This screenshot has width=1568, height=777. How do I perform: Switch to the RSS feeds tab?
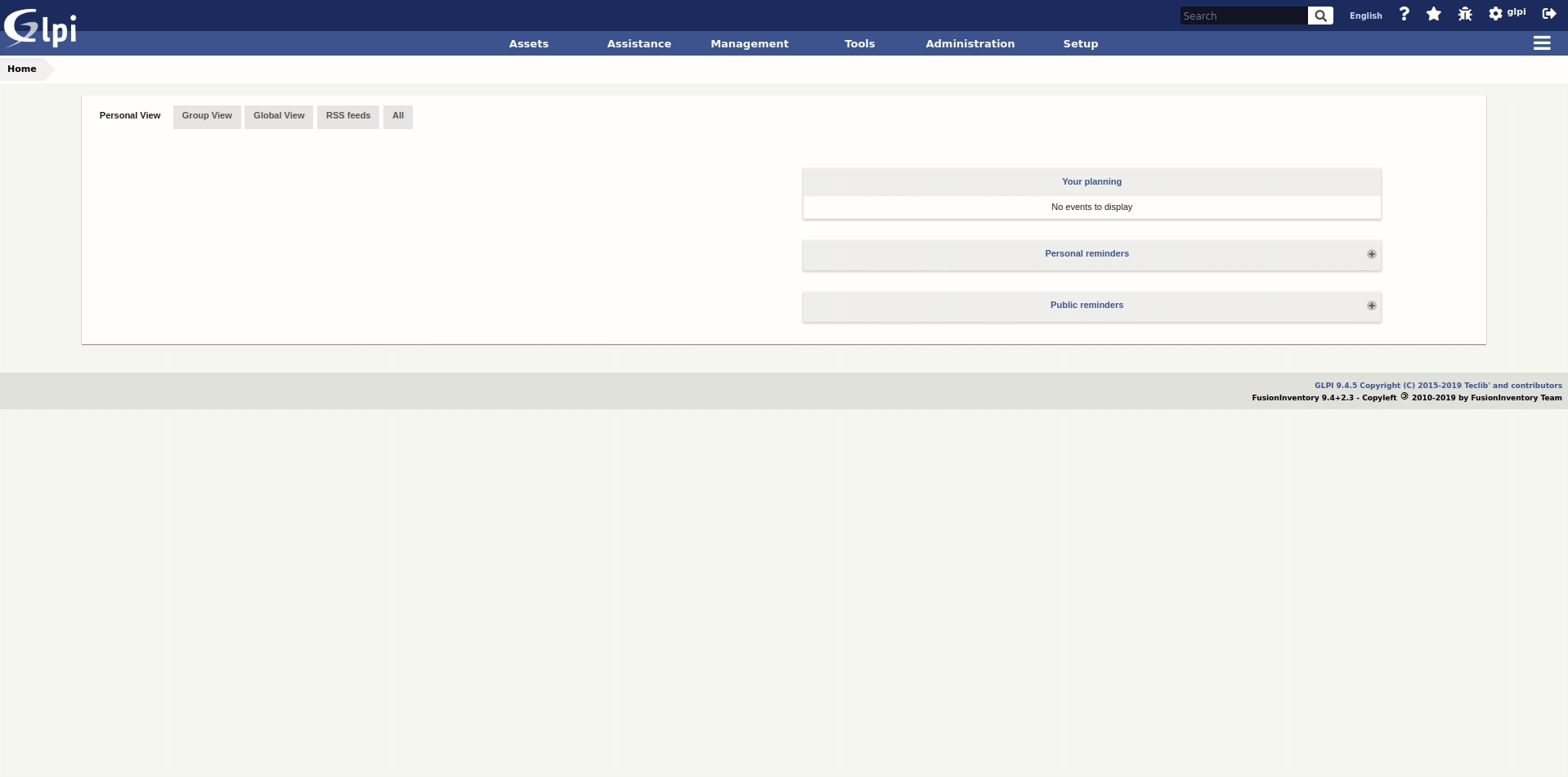347,116
